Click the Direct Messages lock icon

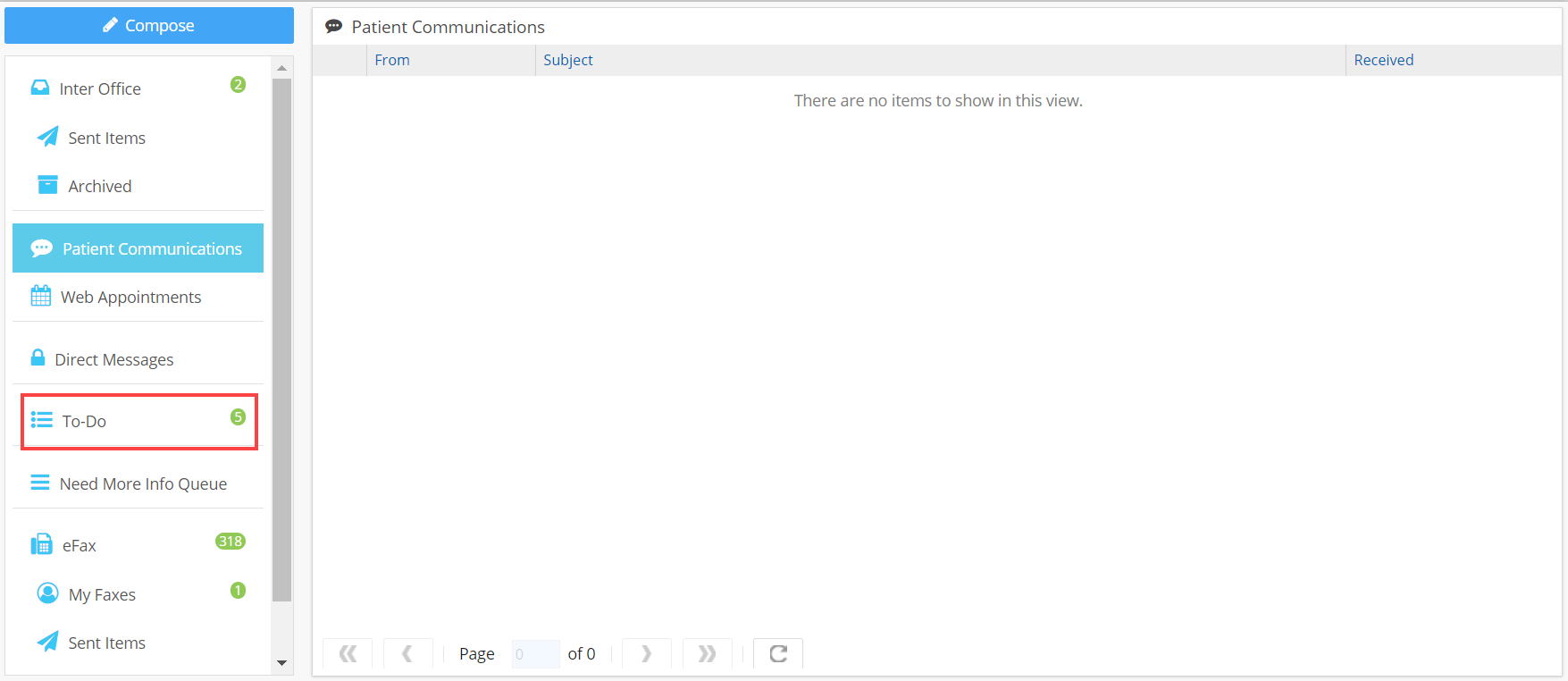[x=38, y=357]
